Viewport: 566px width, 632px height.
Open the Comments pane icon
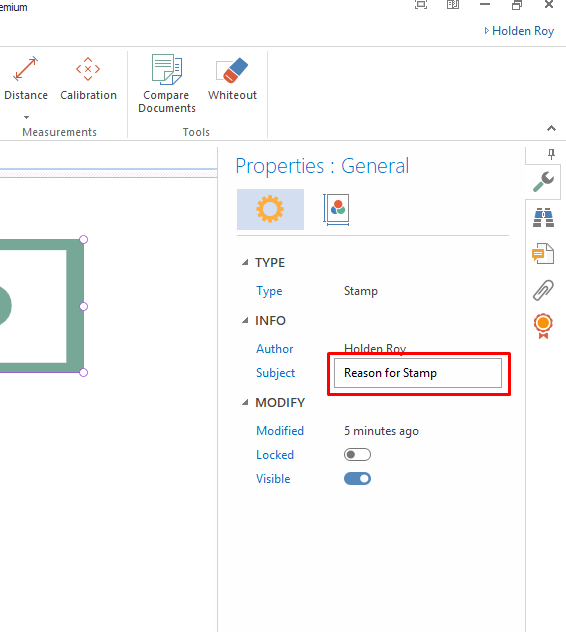tap(543, 254)
